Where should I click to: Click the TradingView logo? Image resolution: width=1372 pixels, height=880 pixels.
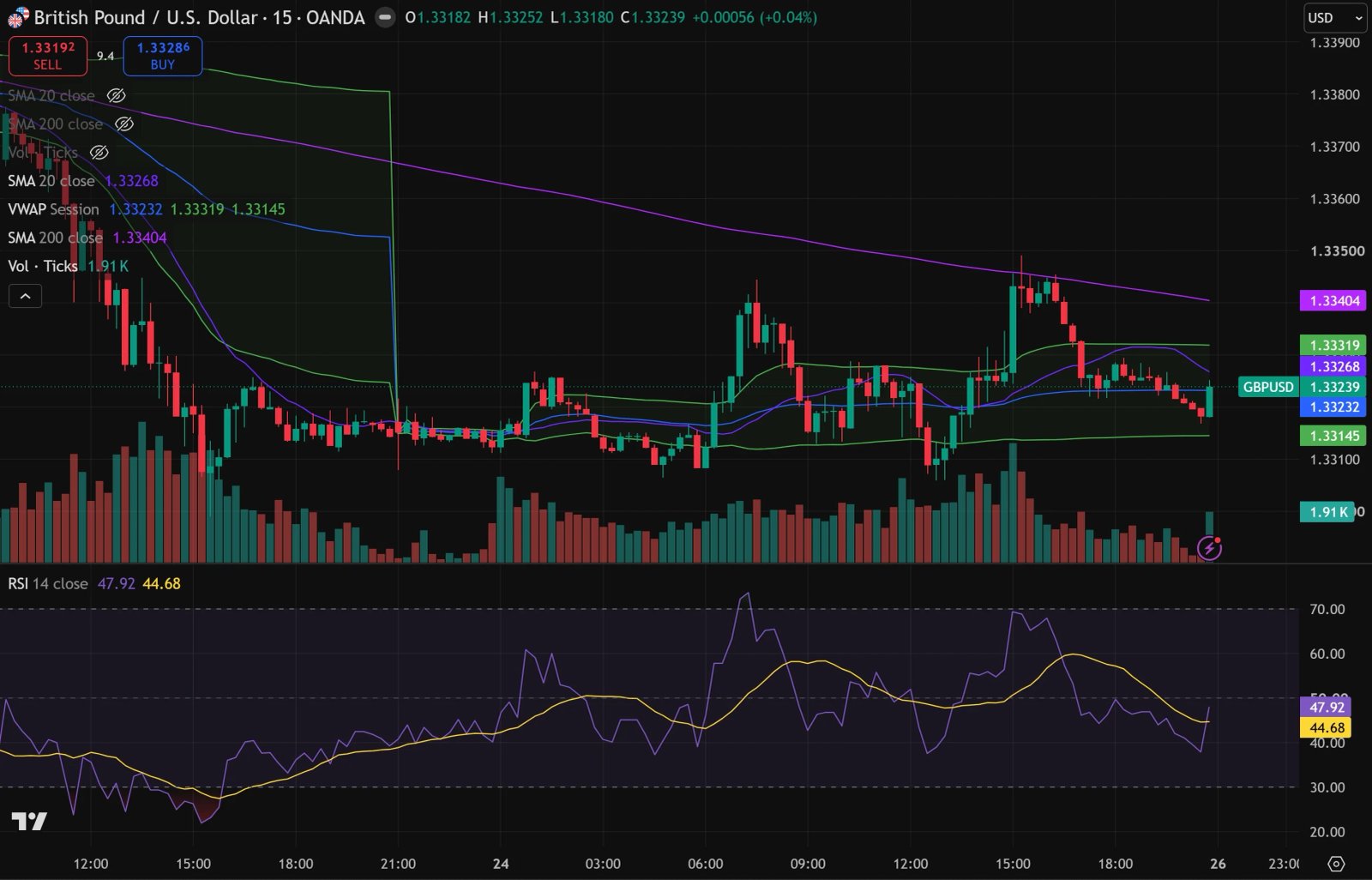tap(29, 822)
